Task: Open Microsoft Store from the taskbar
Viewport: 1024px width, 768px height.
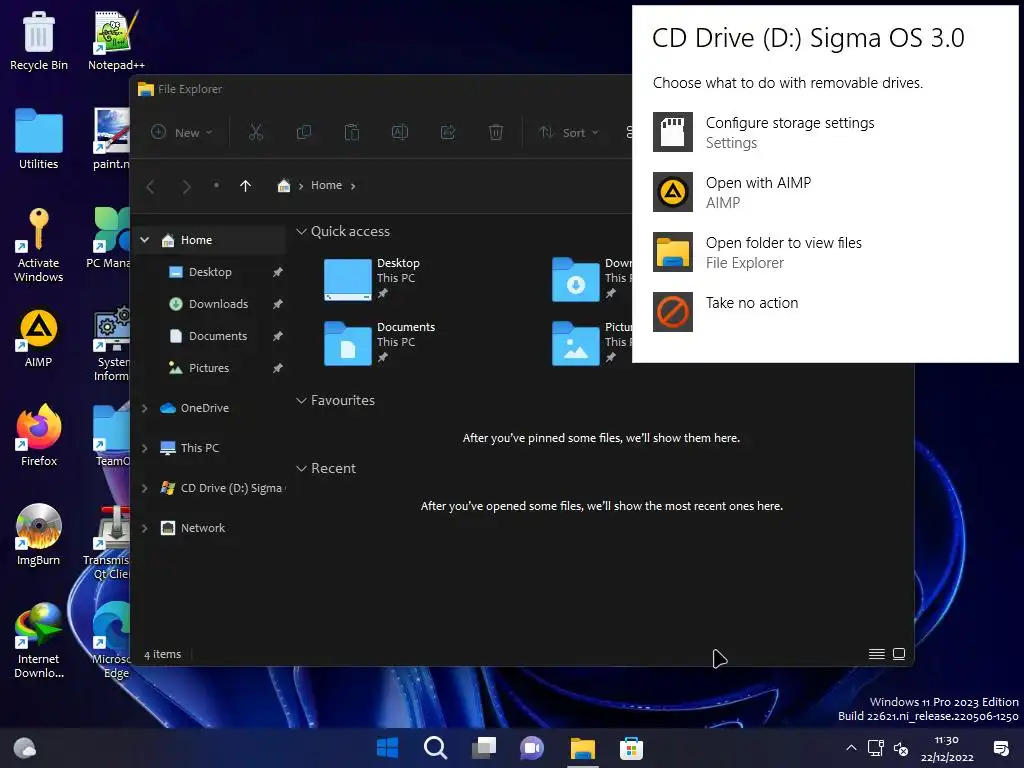Action: 631,748
